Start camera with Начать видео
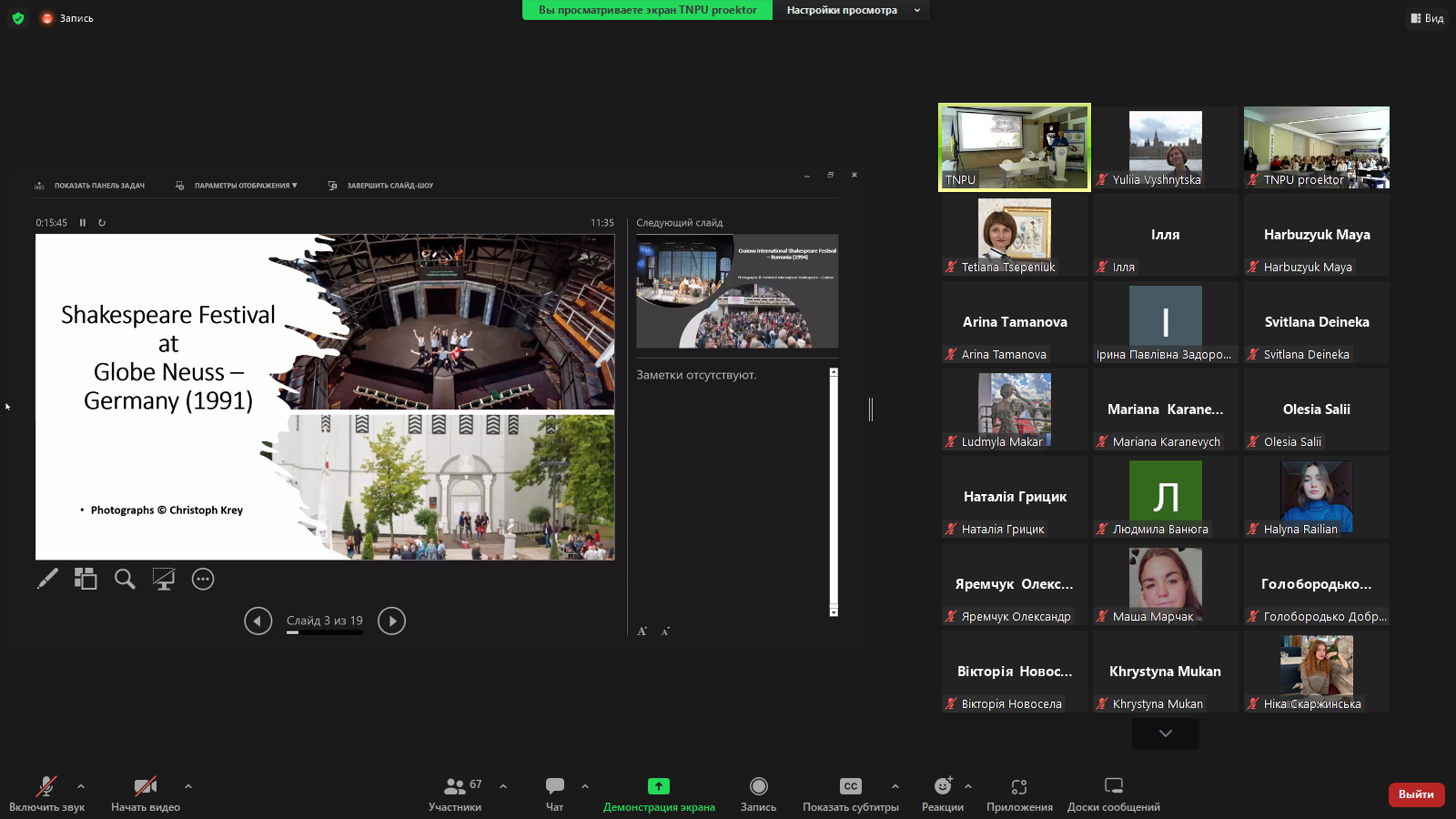The height and width of the screenshot is (819, 1456). [x=146, y=793]
